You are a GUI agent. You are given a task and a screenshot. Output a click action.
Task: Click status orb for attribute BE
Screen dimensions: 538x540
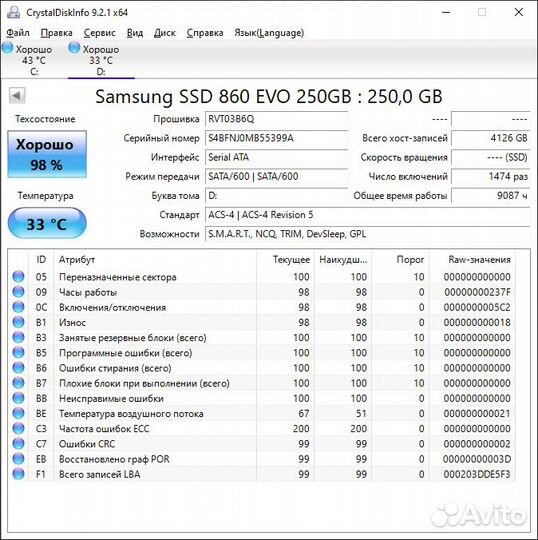(x=18, y=413)
